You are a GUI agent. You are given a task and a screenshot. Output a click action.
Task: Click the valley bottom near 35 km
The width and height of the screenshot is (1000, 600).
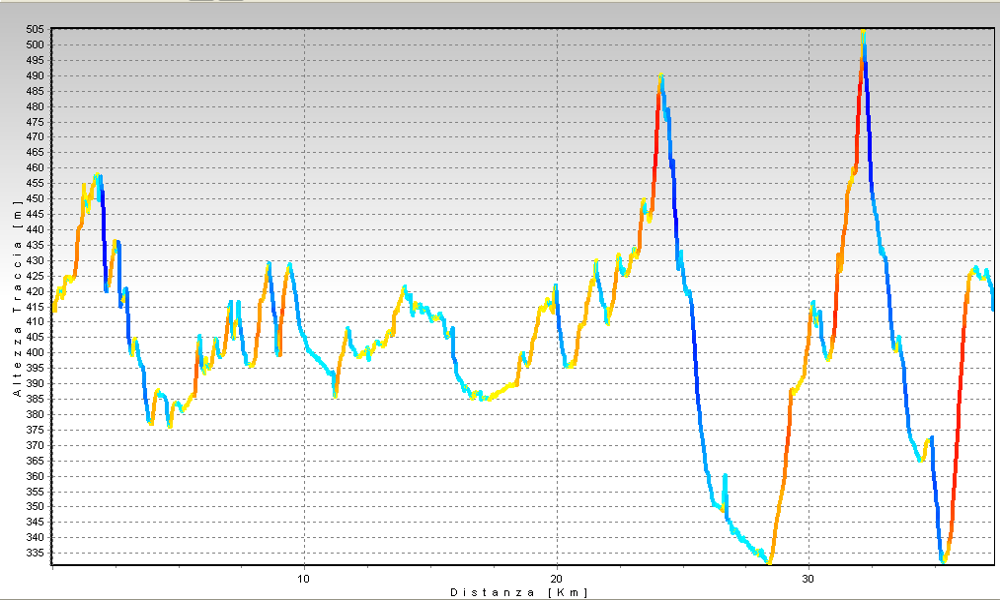click(x=942, y=561)
